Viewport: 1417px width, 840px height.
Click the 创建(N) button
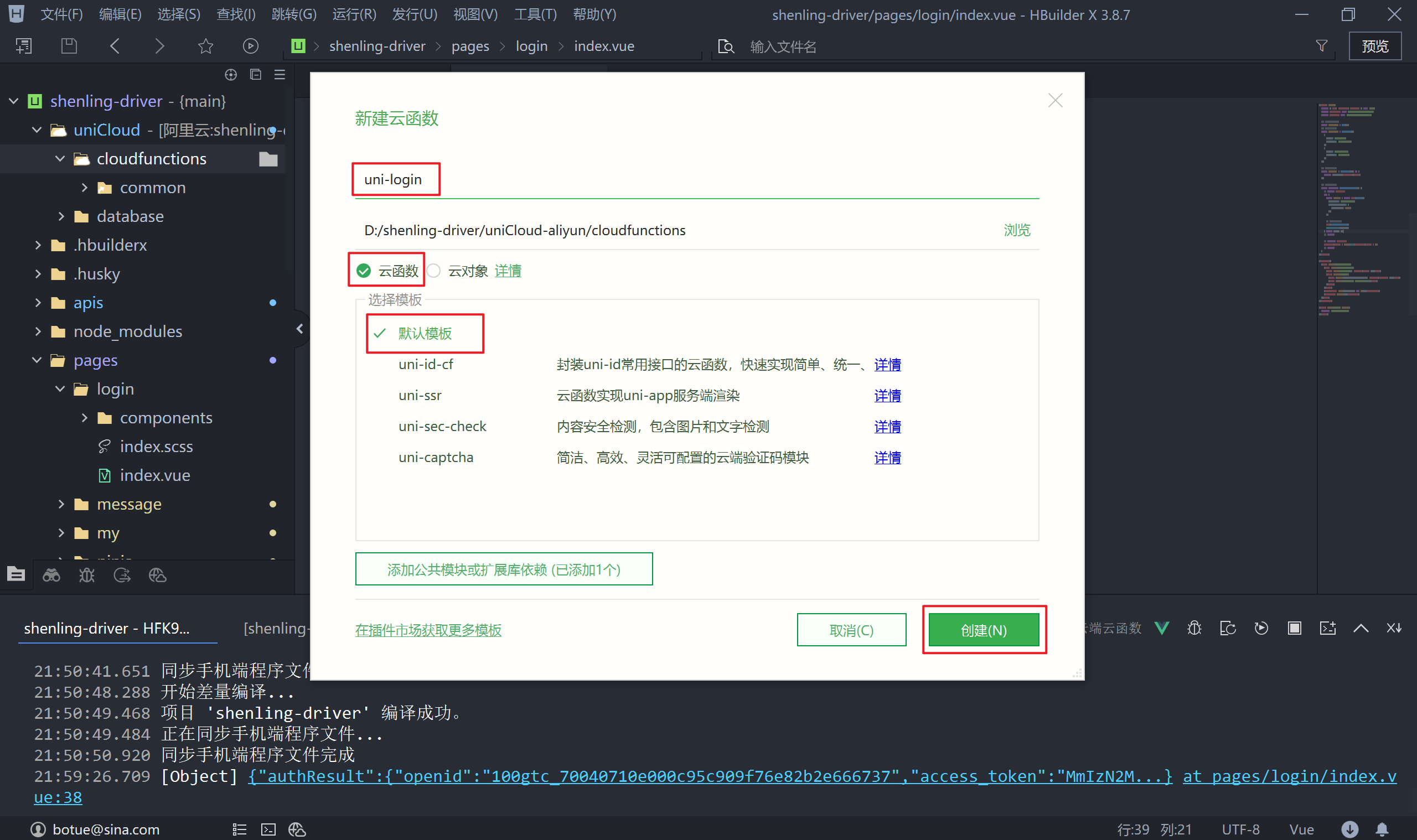tap(984, 630)
